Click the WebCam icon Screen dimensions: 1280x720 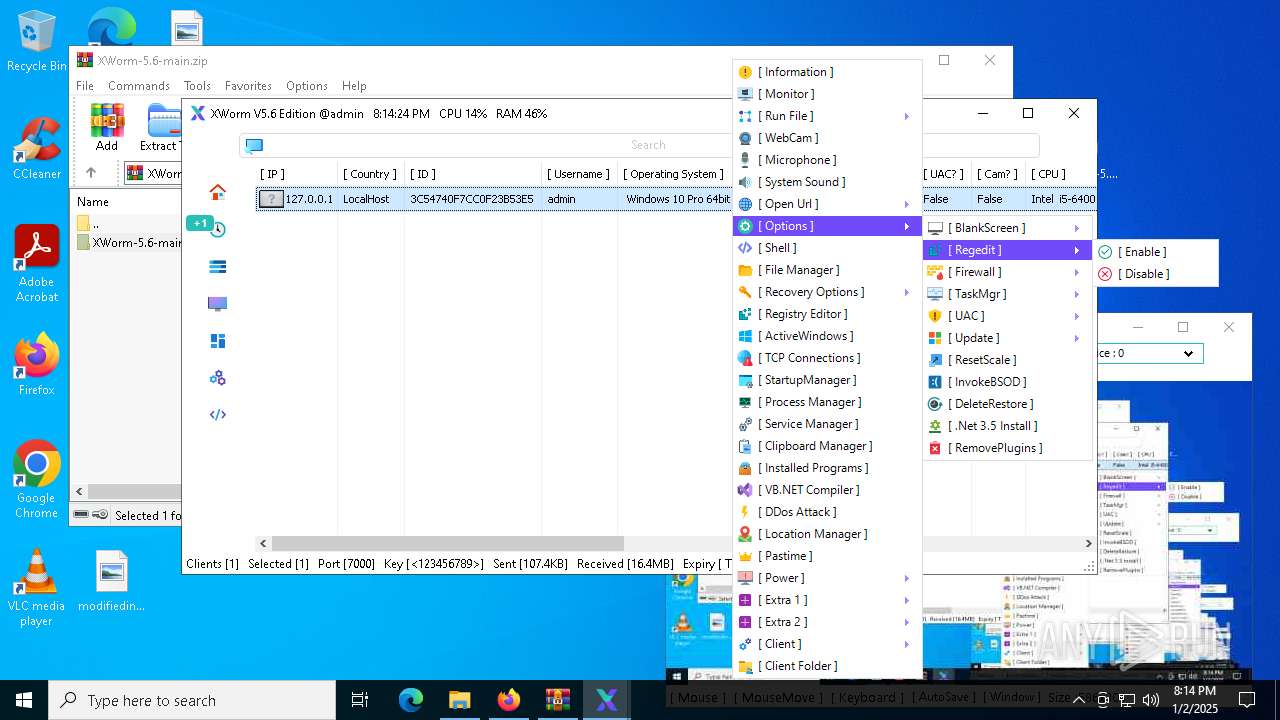(x=745, y=138)
